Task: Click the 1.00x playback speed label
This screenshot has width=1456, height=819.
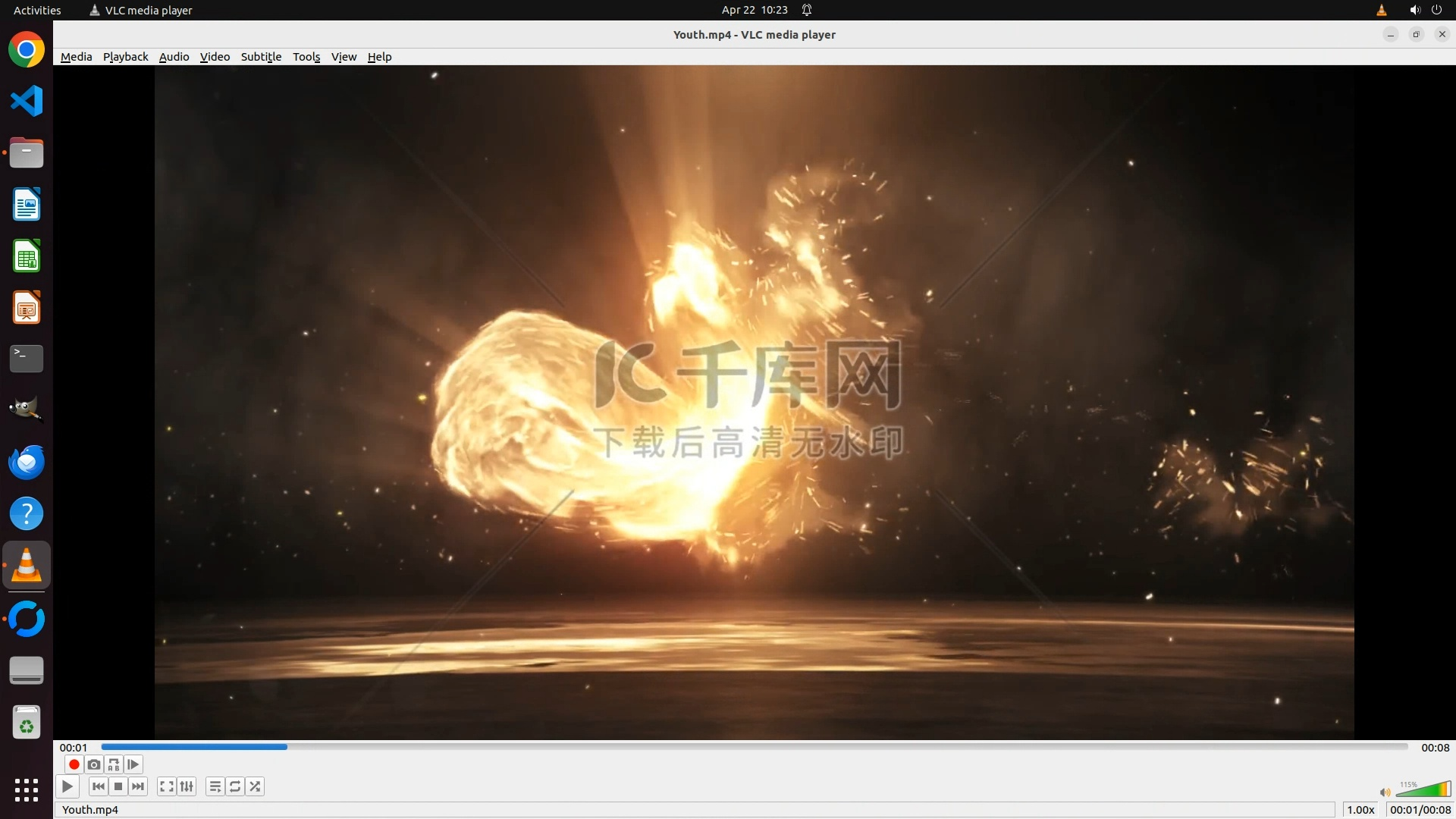Action: 1360,809
